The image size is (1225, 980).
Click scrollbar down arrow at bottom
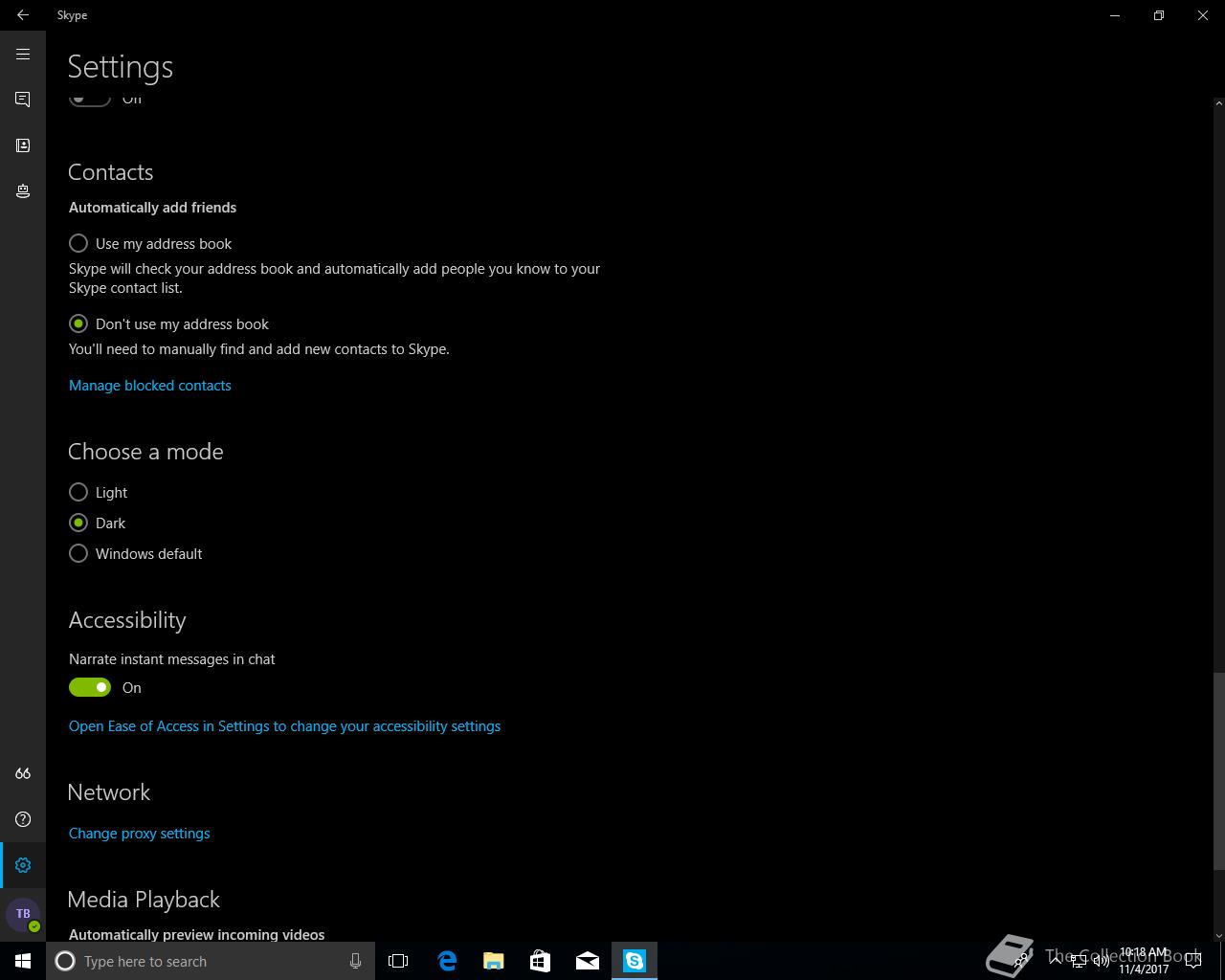pyautogui.click(x=1219, y=935)
